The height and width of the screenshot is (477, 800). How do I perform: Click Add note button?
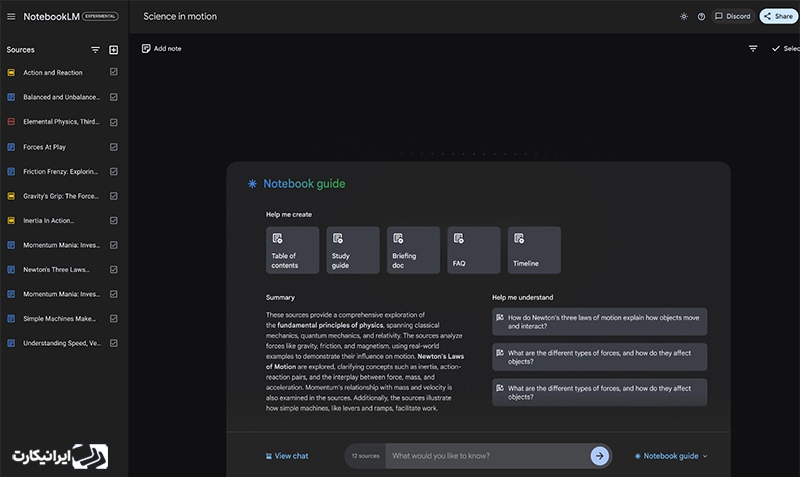(161, 48)
